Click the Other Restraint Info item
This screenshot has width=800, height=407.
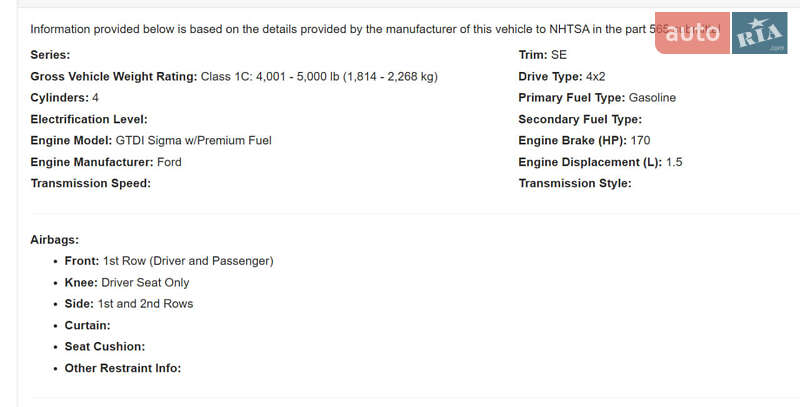click(x=123, y=368)
